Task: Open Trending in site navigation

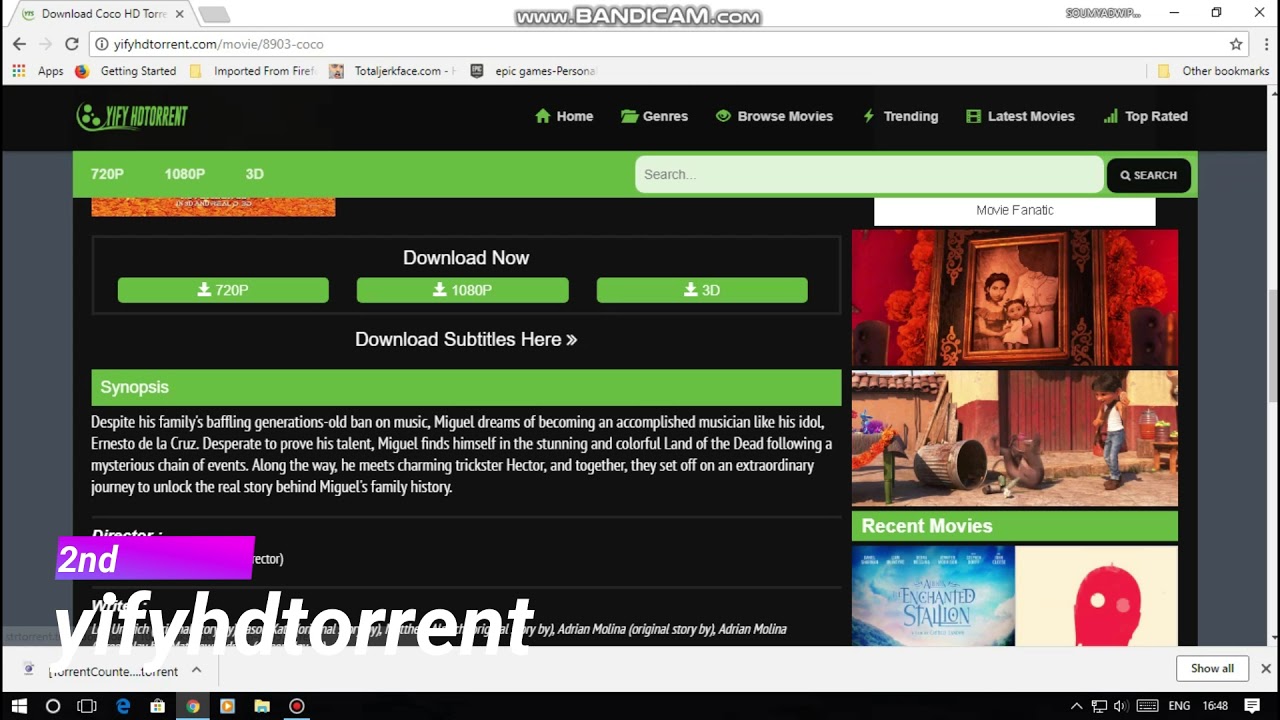Action: (900, 116)
